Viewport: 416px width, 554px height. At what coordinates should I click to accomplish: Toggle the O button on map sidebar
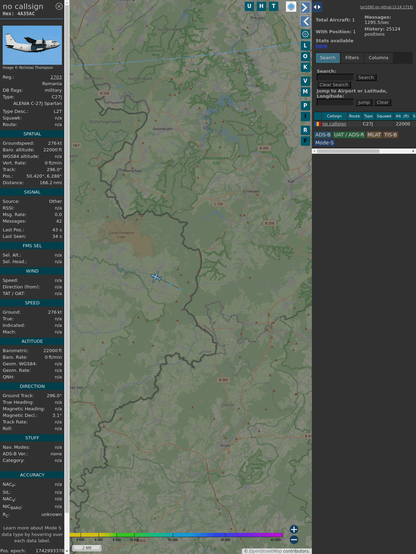click(x=305, y=56)
